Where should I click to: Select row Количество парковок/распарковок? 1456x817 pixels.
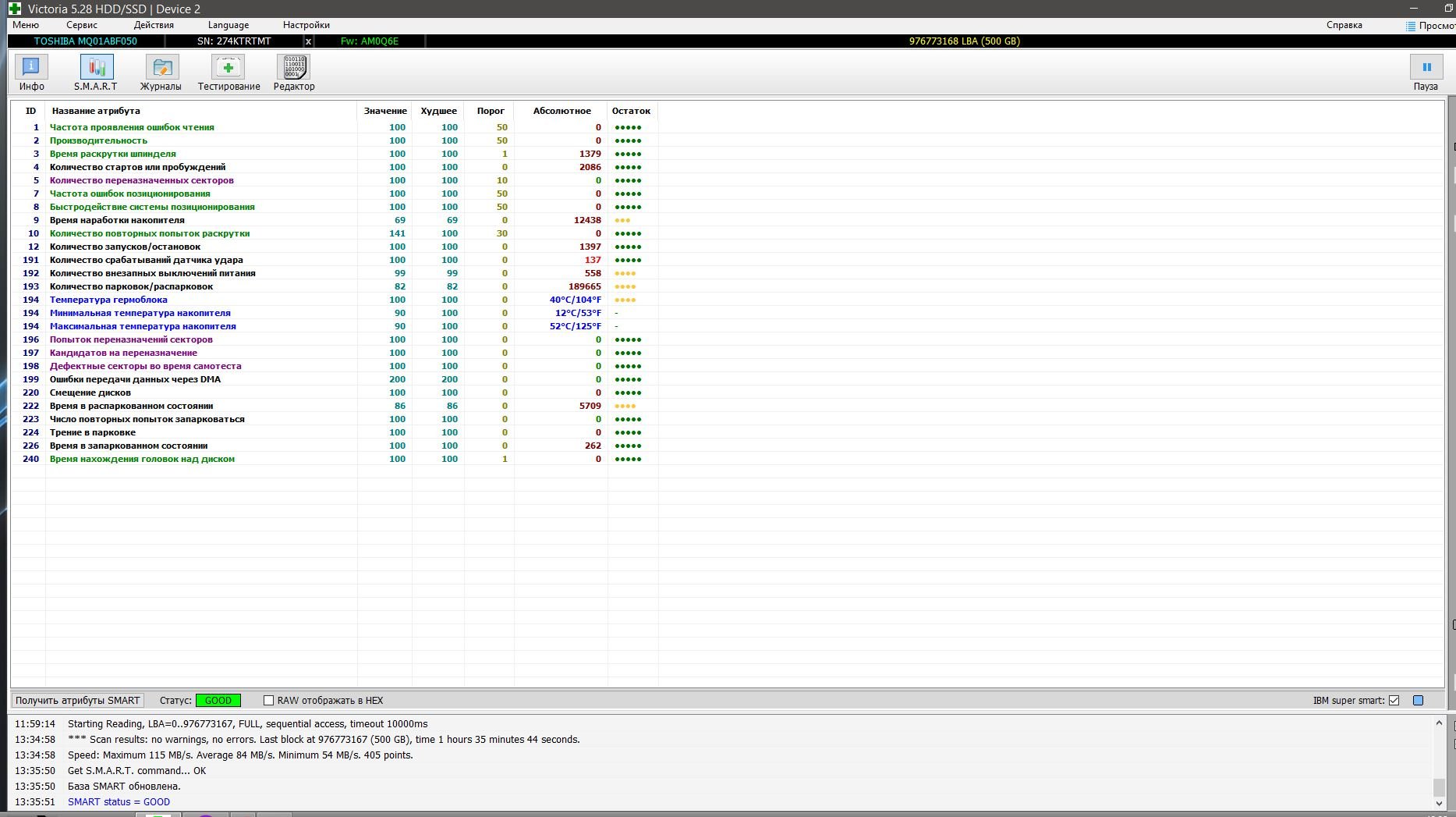point(335,286)
